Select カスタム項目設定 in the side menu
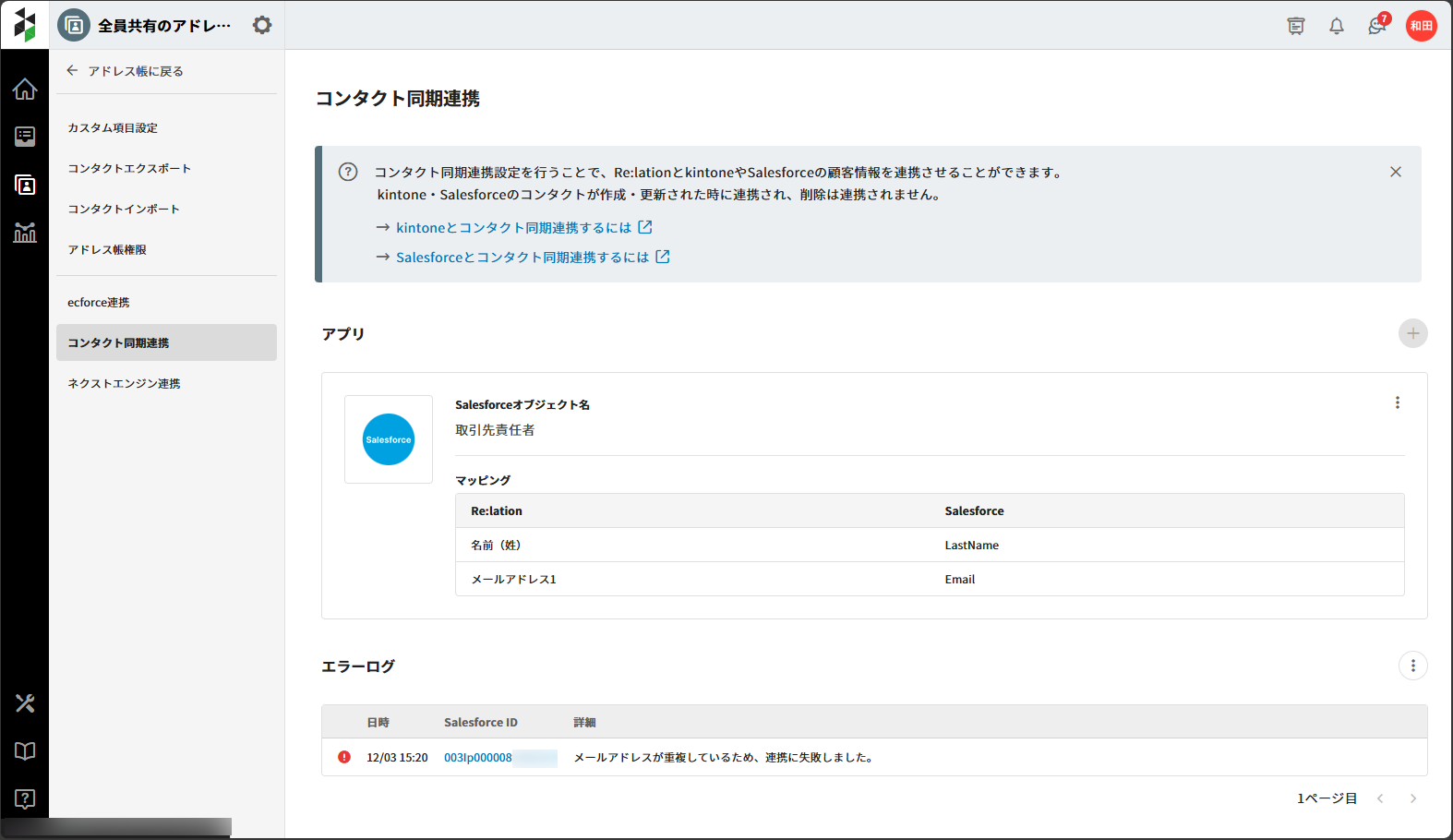 point(113,128)
